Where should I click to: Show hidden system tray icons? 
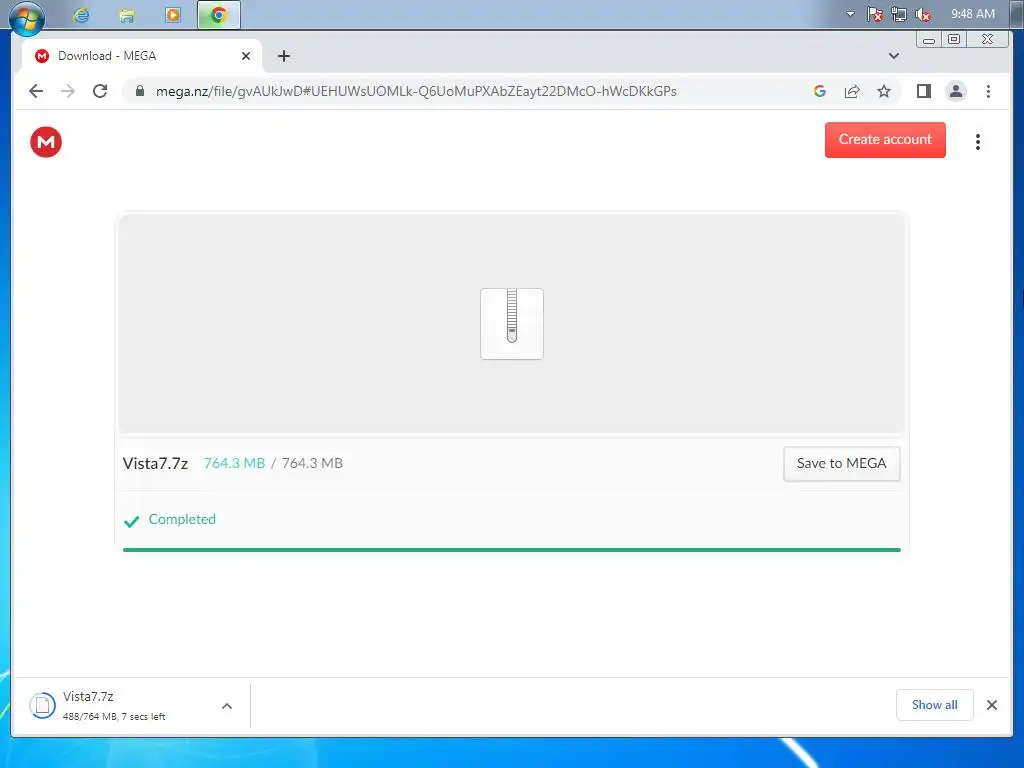(x=850, y=14)
